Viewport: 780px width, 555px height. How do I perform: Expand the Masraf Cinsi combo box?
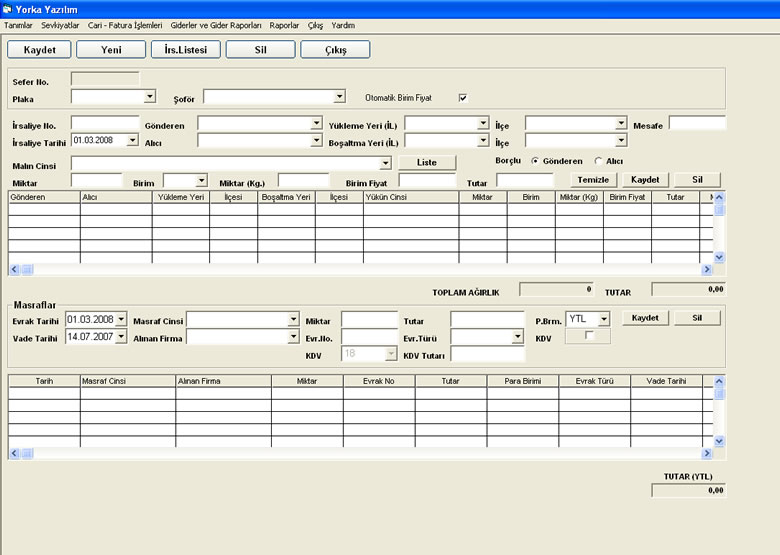pyautogui.click(x=293, y=319)
